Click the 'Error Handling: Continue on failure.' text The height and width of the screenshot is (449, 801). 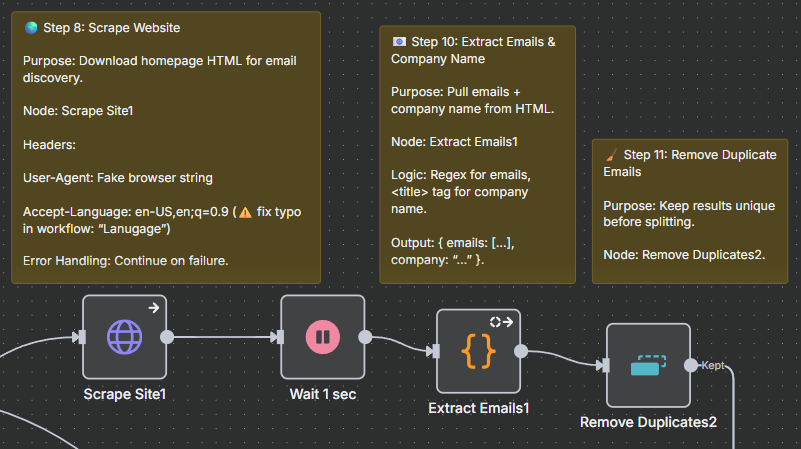(x=126, y=261)
